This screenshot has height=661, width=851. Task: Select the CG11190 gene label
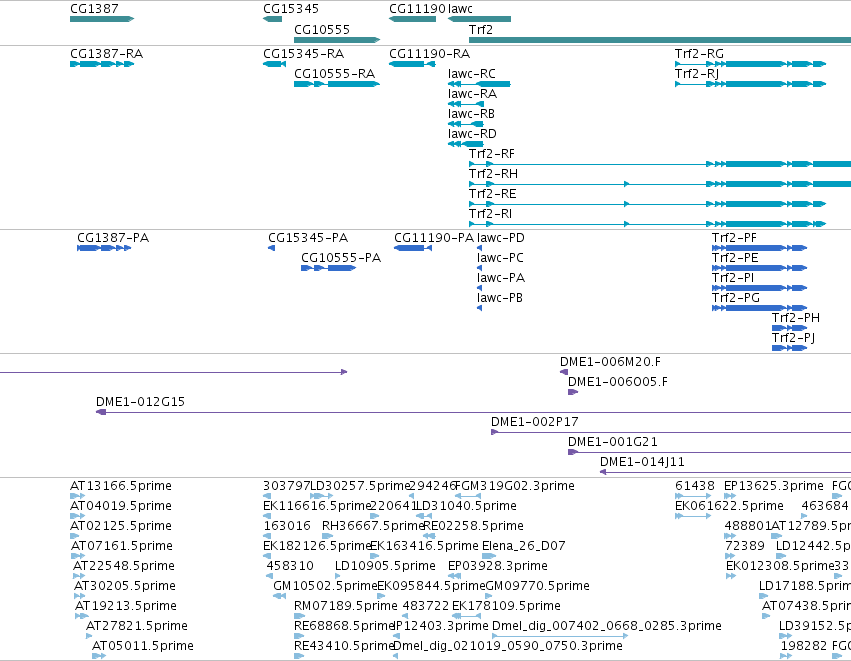[x=417, y=9]
